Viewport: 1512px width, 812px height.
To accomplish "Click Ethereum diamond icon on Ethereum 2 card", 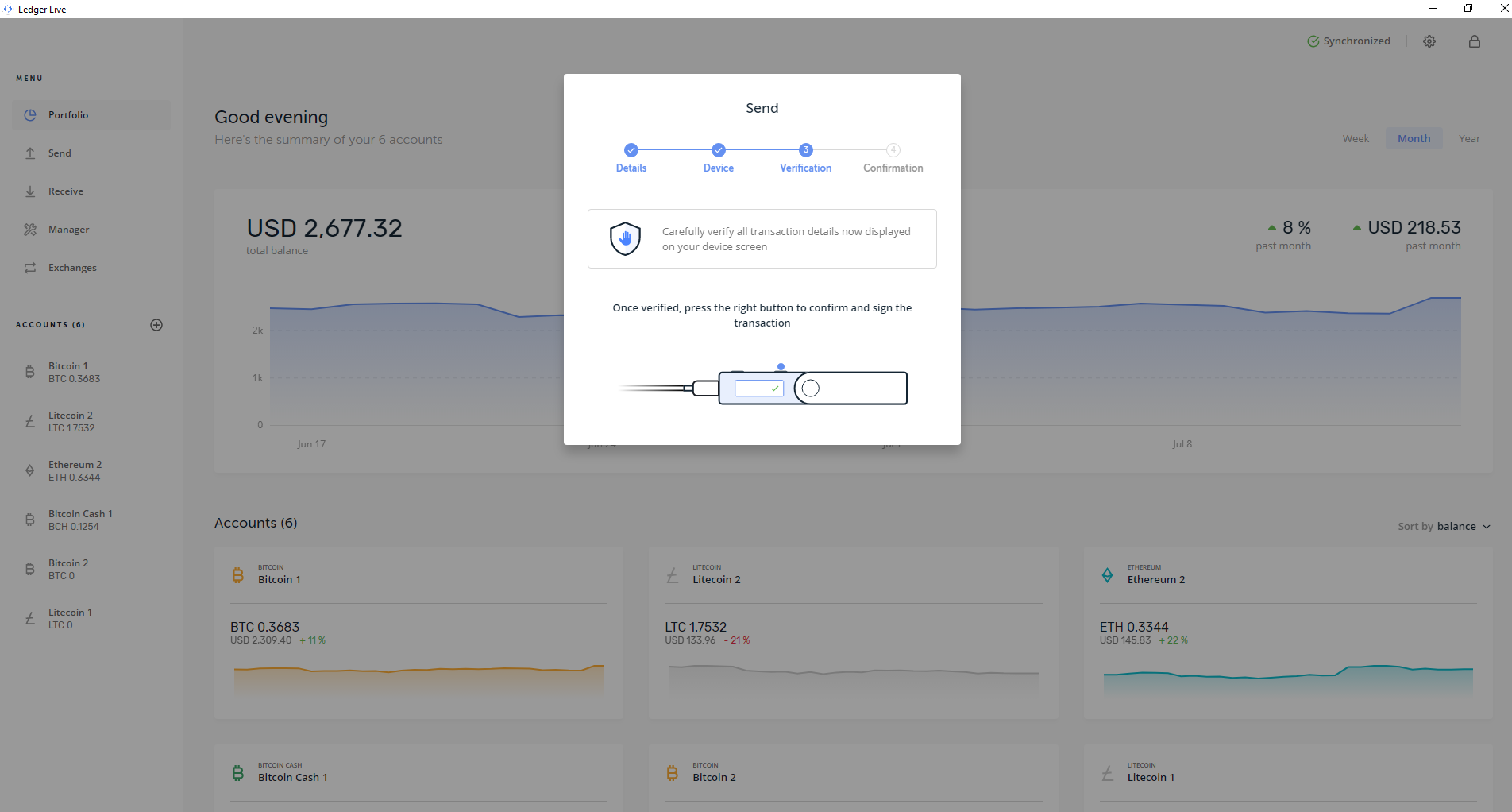I will pyautogui.click(x=1107, y=575).
